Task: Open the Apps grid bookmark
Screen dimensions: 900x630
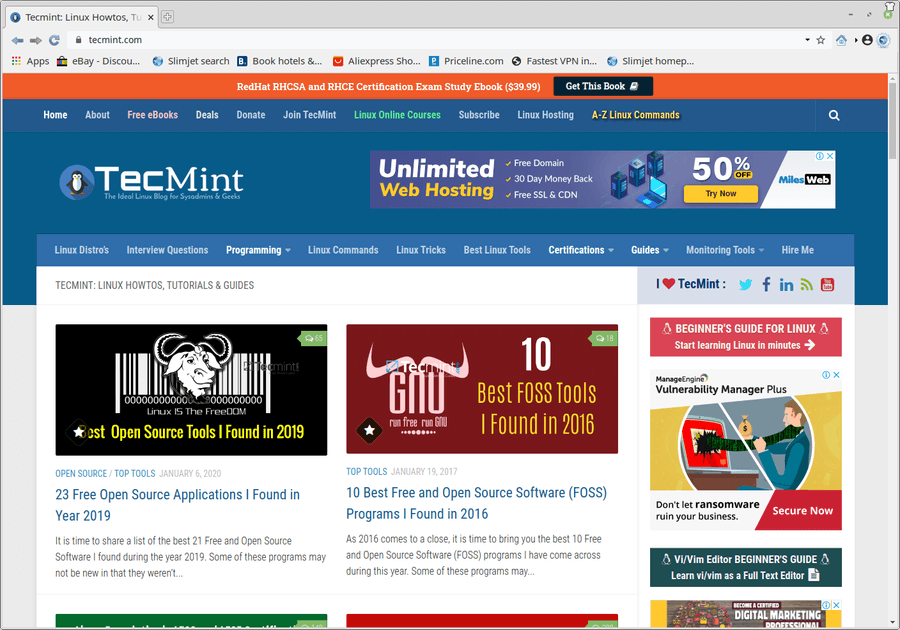Action: [30, 61]
